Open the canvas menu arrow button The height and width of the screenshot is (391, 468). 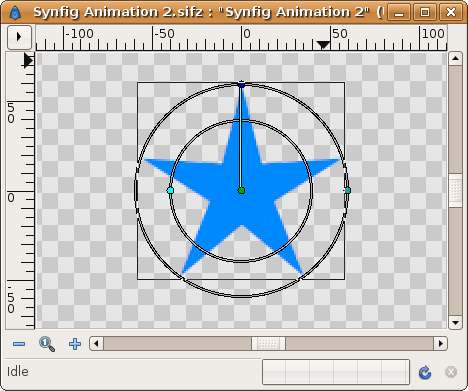[x=19, y=37]
